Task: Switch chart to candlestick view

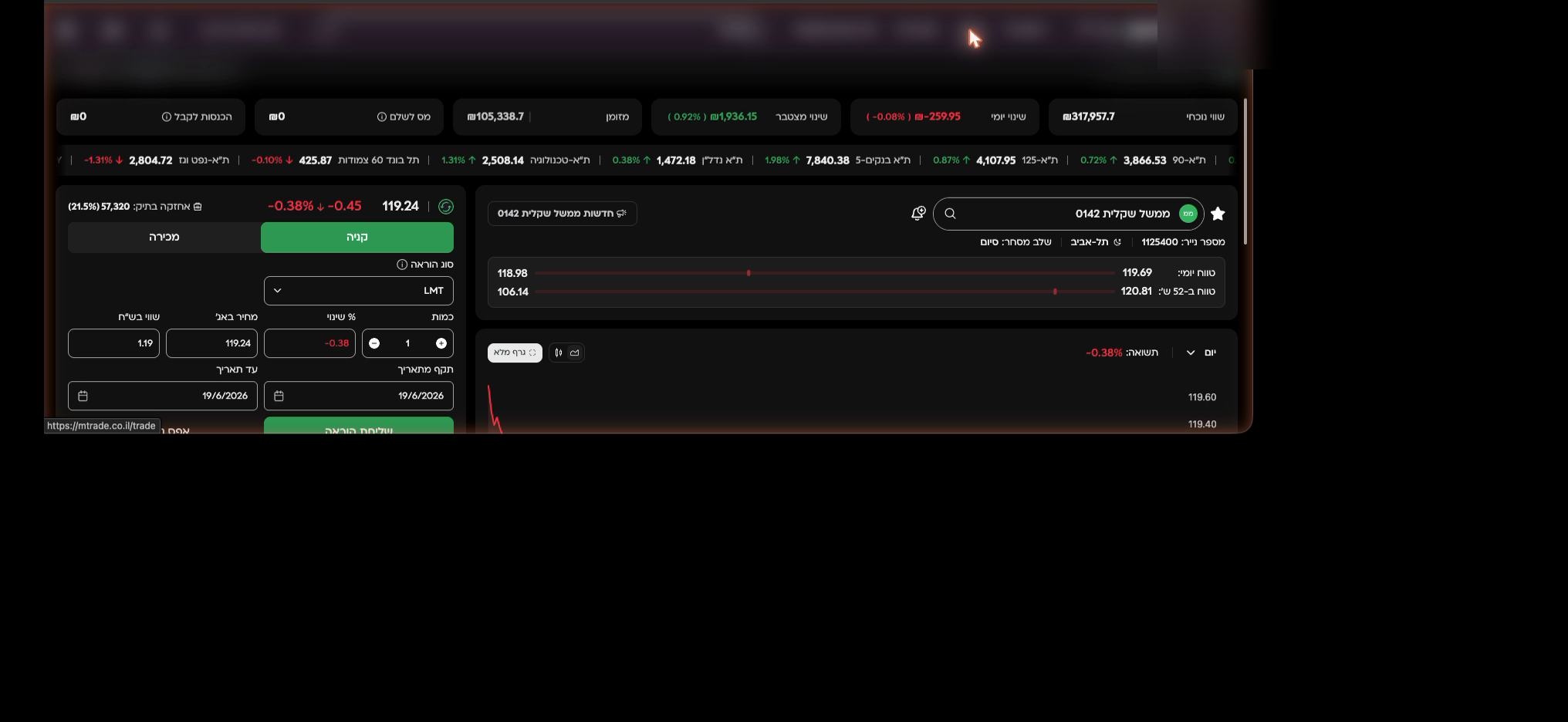Action: tap(558, 353)
